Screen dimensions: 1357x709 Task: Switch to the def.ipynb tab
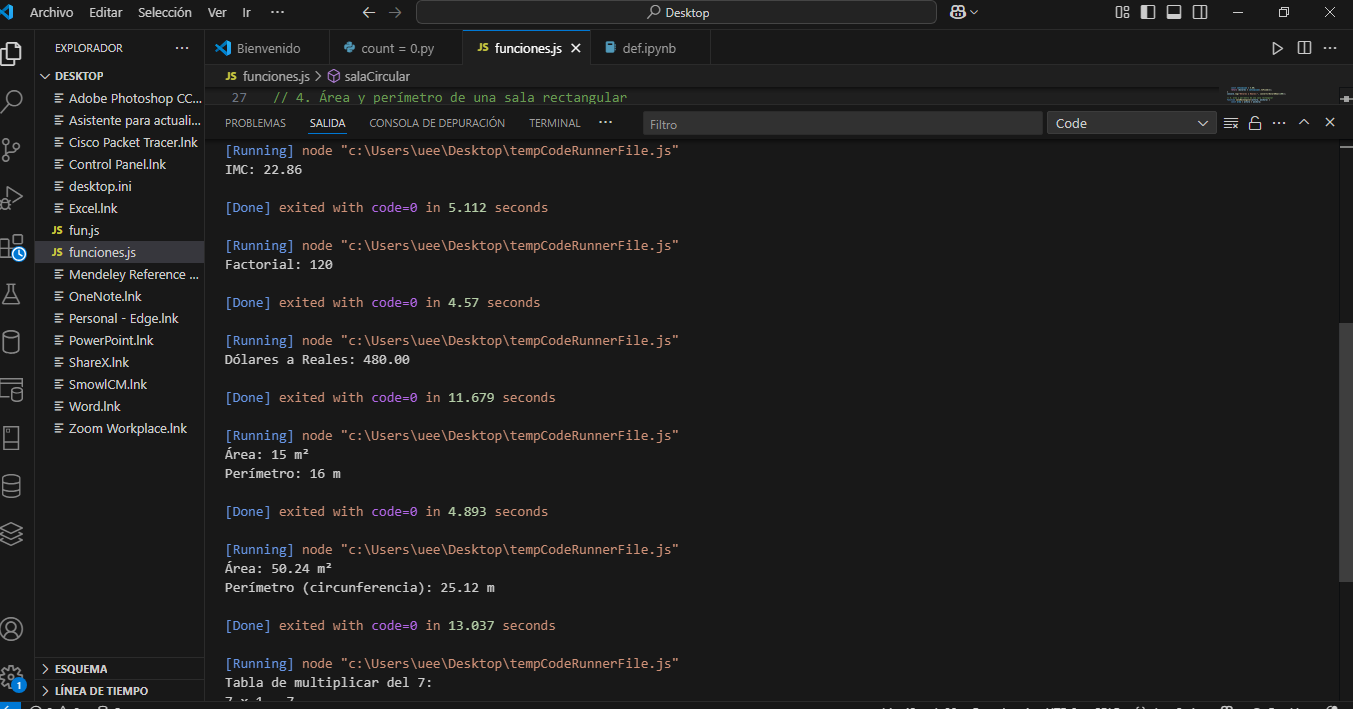650,48
